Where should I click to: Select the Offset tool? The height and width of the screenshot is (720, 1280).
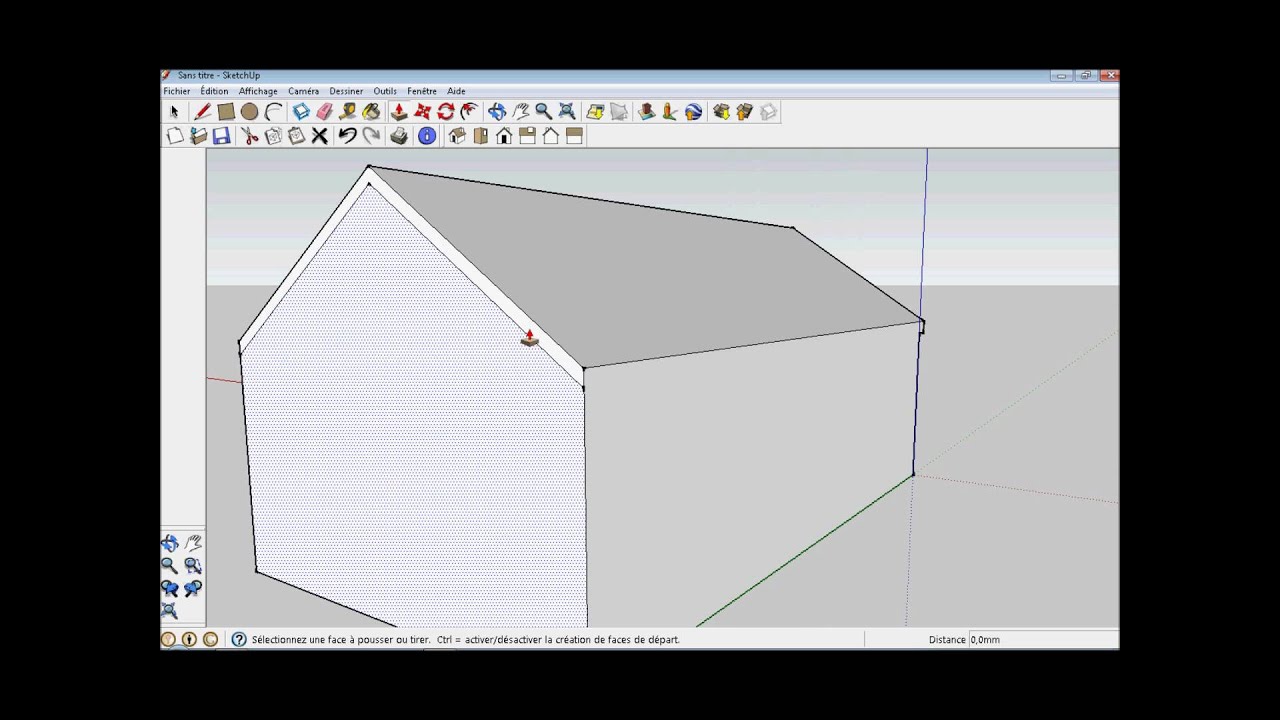point(469,112)
